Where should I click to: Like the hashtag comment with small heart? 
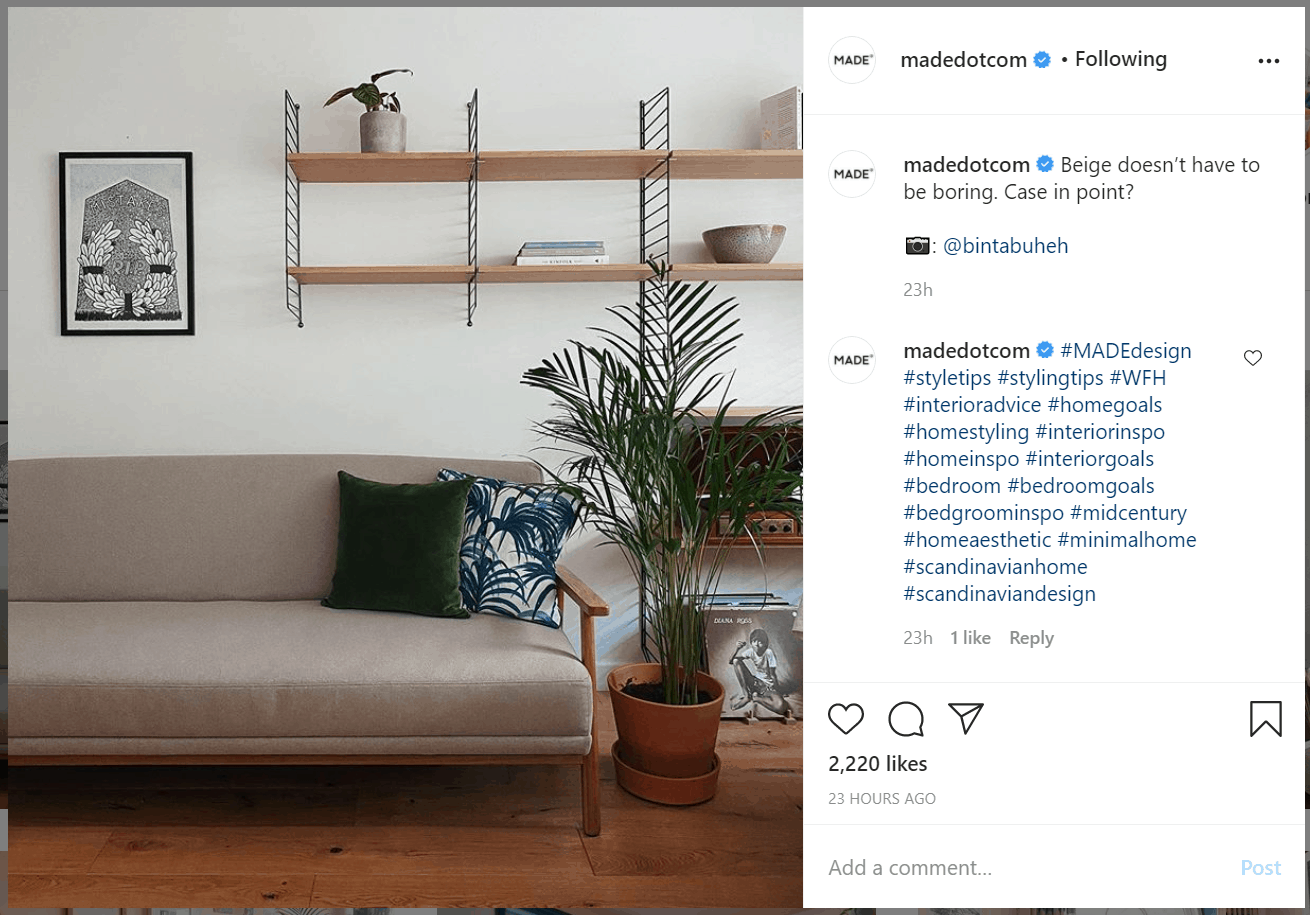coord(1253,358)
